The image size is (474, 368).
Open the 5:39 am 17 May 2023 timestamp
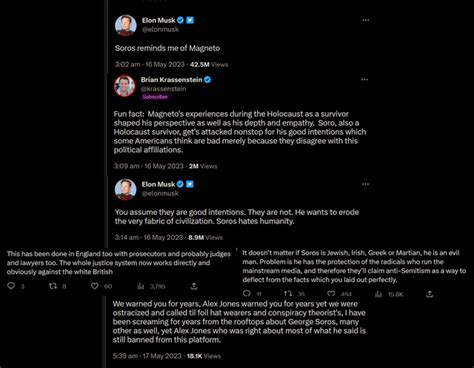[147, 356]
